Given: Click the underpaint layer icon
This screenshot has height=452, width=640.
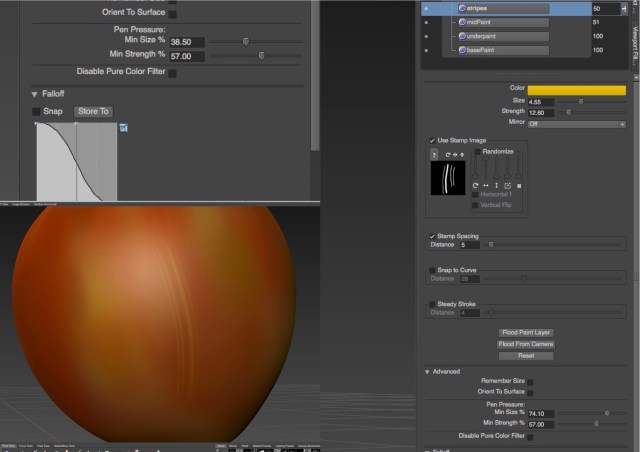Looking at the screenshot, I should tap(462, 36).
